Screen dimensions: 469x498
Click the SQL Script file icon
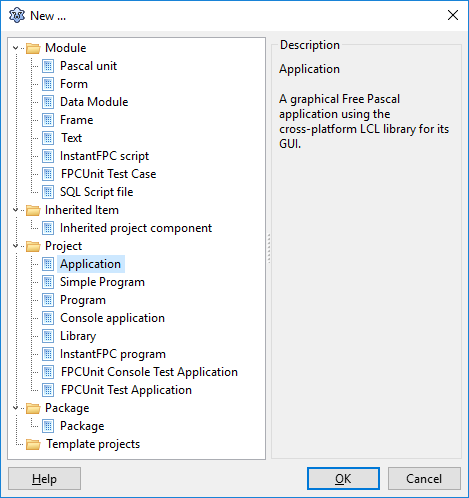click(48, 192)
